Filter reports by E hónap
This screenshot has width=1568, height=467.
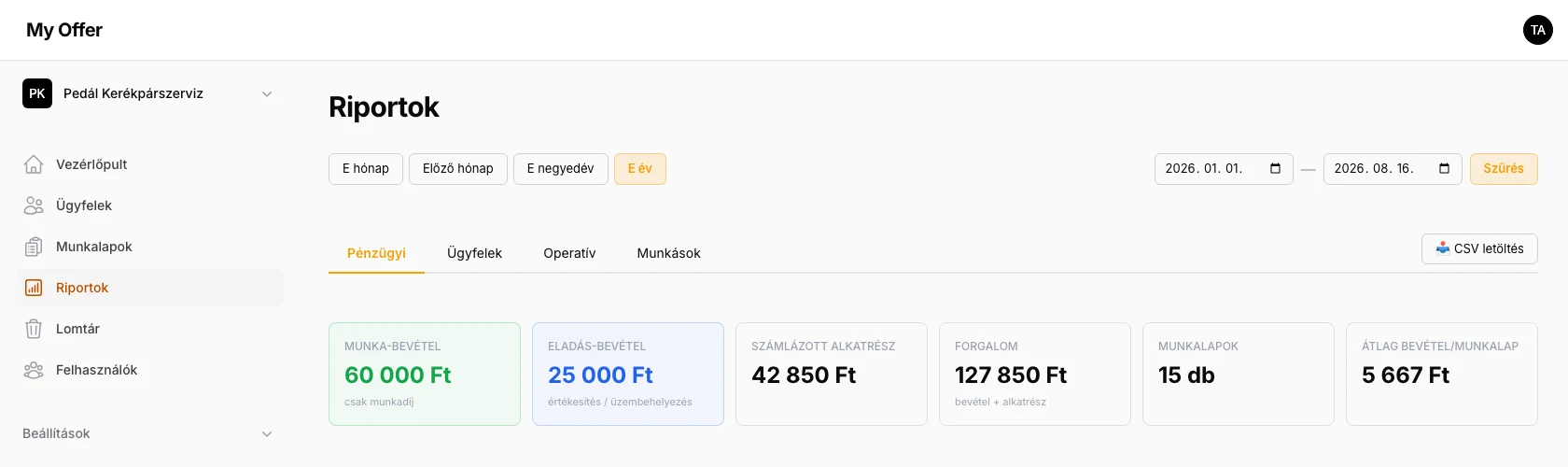coord(366,169)
